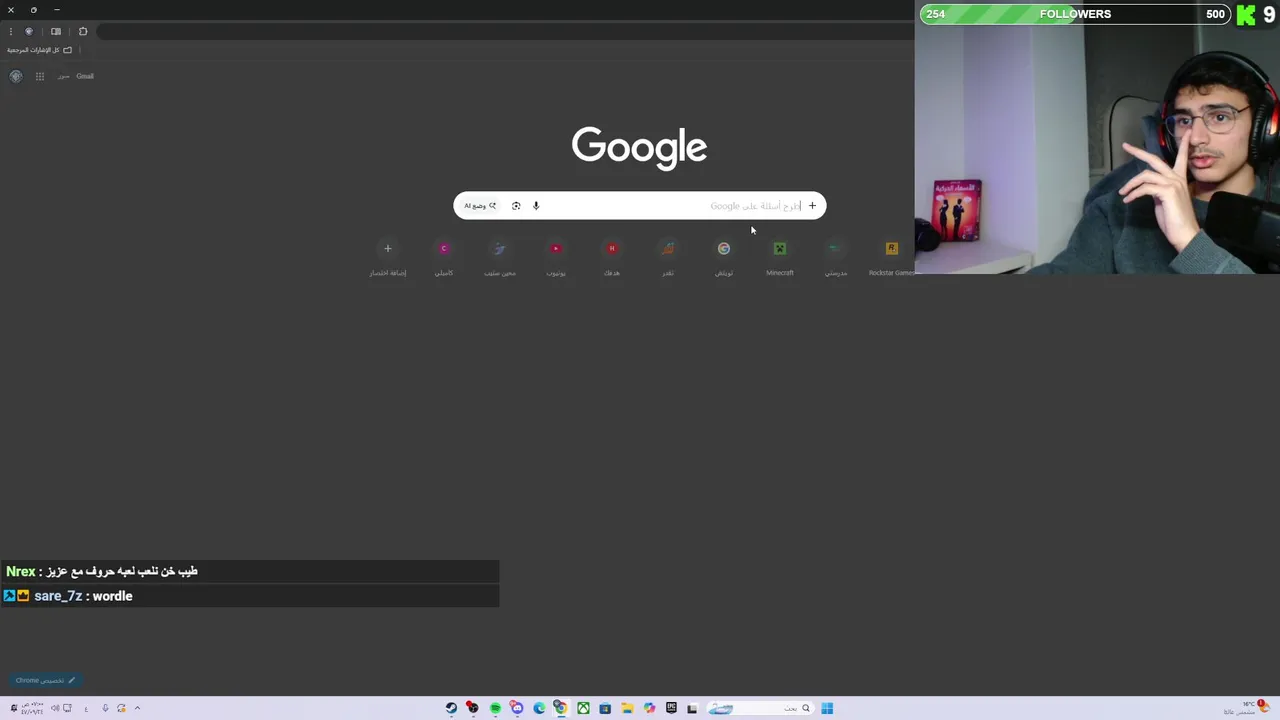The image size is (1280, 720).
Task: Open the Minecraft shortcut
Action: pyautogui.click(x=780, y=257)
